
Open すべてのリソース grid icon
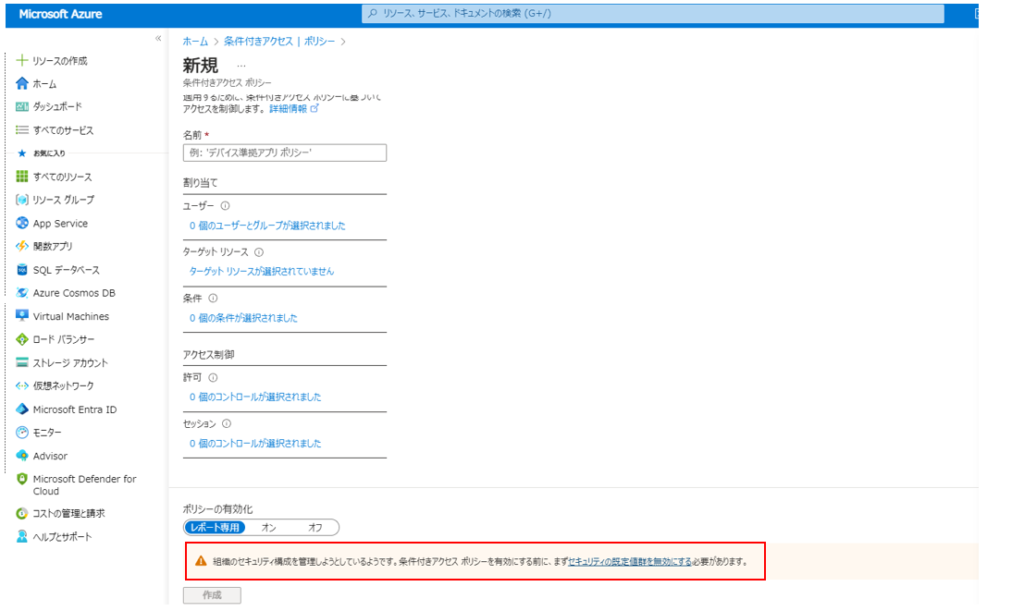22,176
